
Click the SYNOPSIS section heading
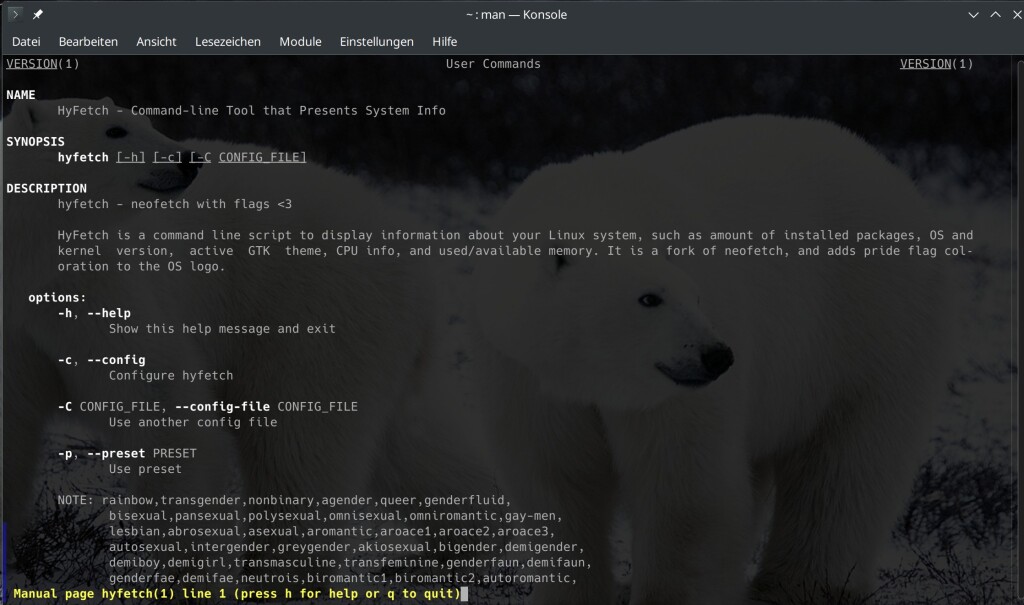pyautogui.click(x=35, y=142)
